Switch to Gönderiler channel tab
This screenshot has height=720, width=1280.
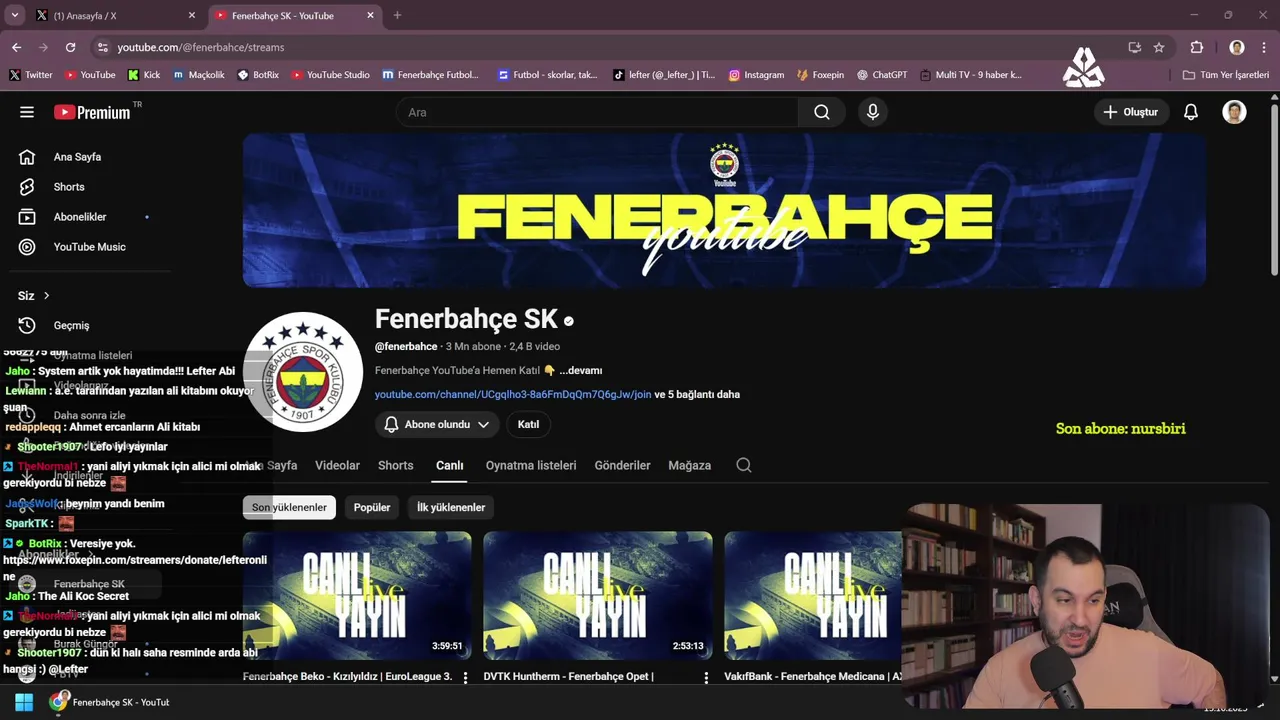622,465
